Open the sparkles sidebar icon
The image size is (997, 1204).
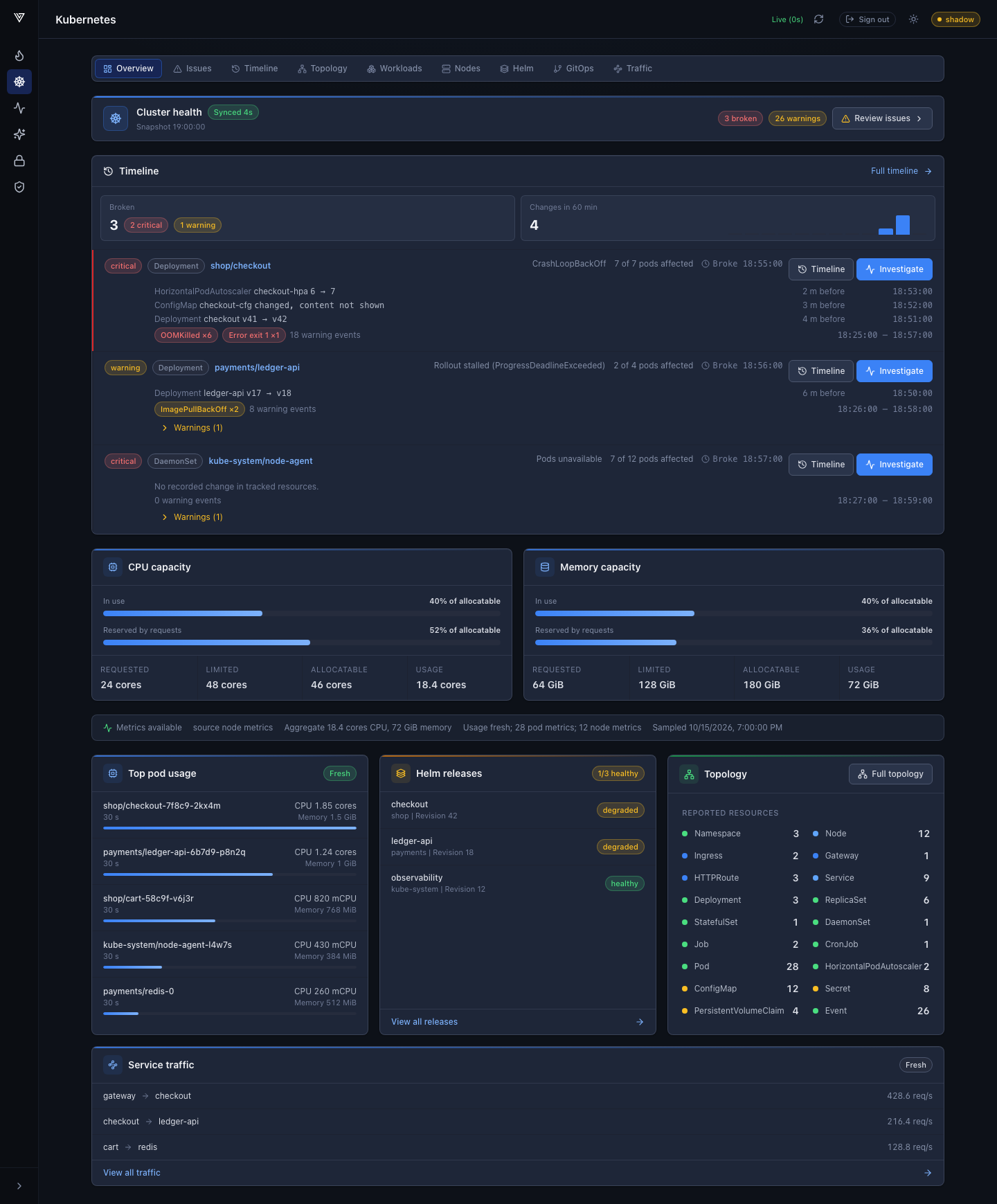tap(19, 134)
